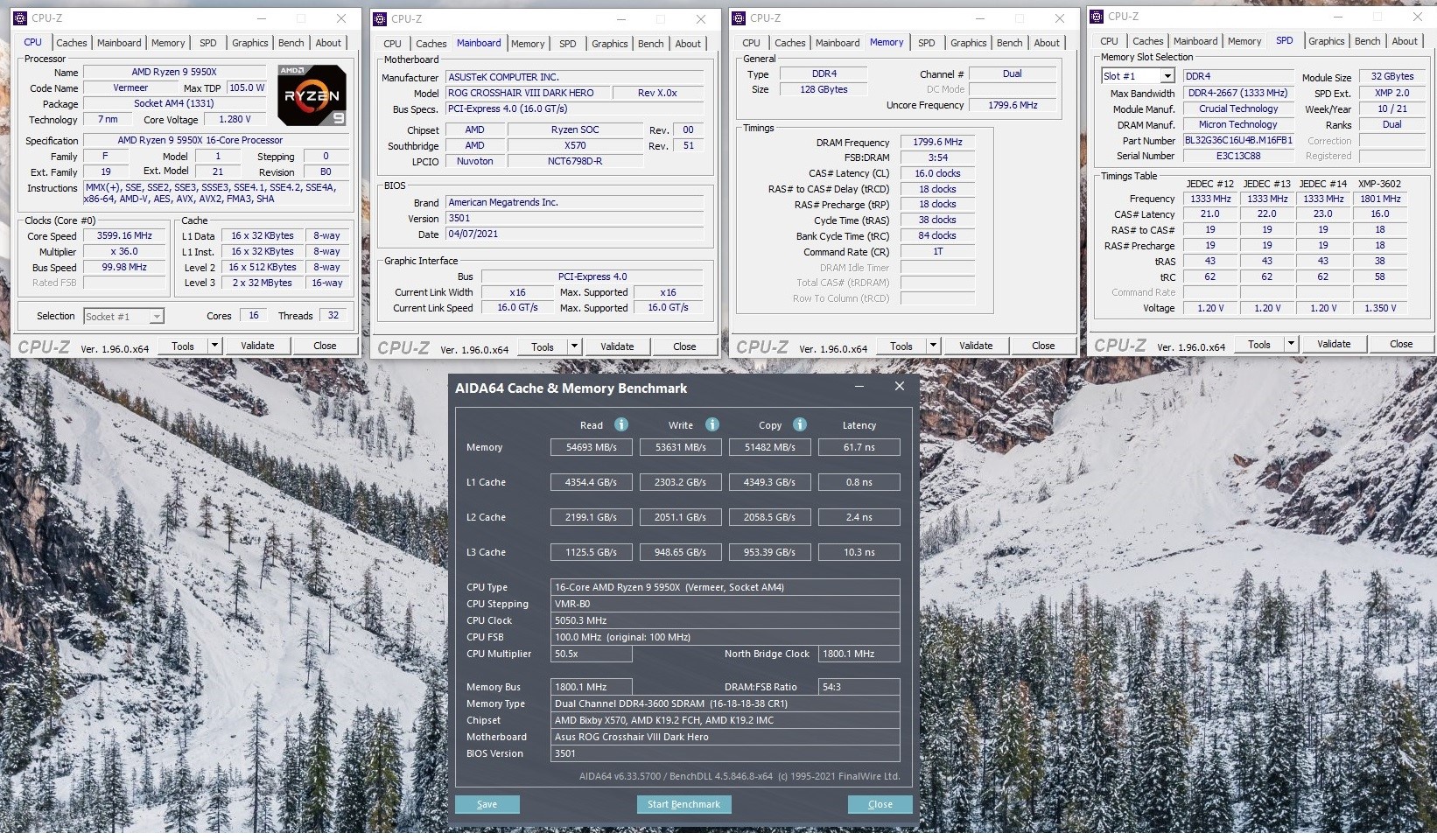Viewport: 1437px width, 840px height.
Task: Click the BIOS date value 04/07/2021
Action: pos(574,234)
